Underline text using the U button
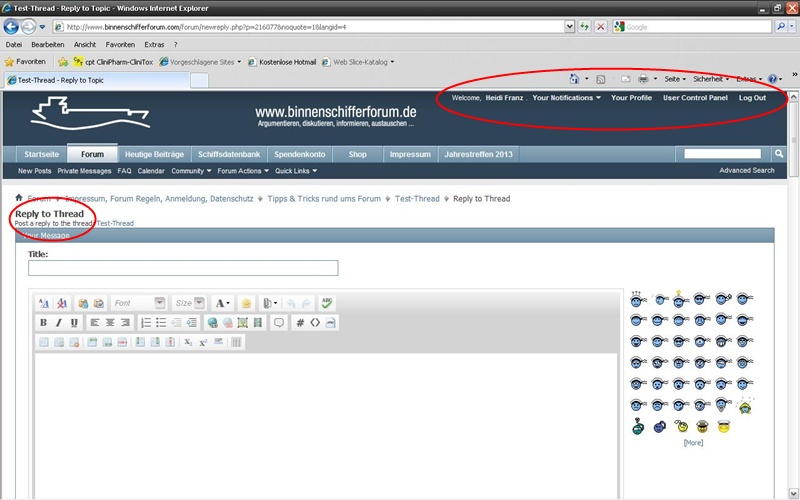This screenshot has height=500, width=800. click(76, 322)
